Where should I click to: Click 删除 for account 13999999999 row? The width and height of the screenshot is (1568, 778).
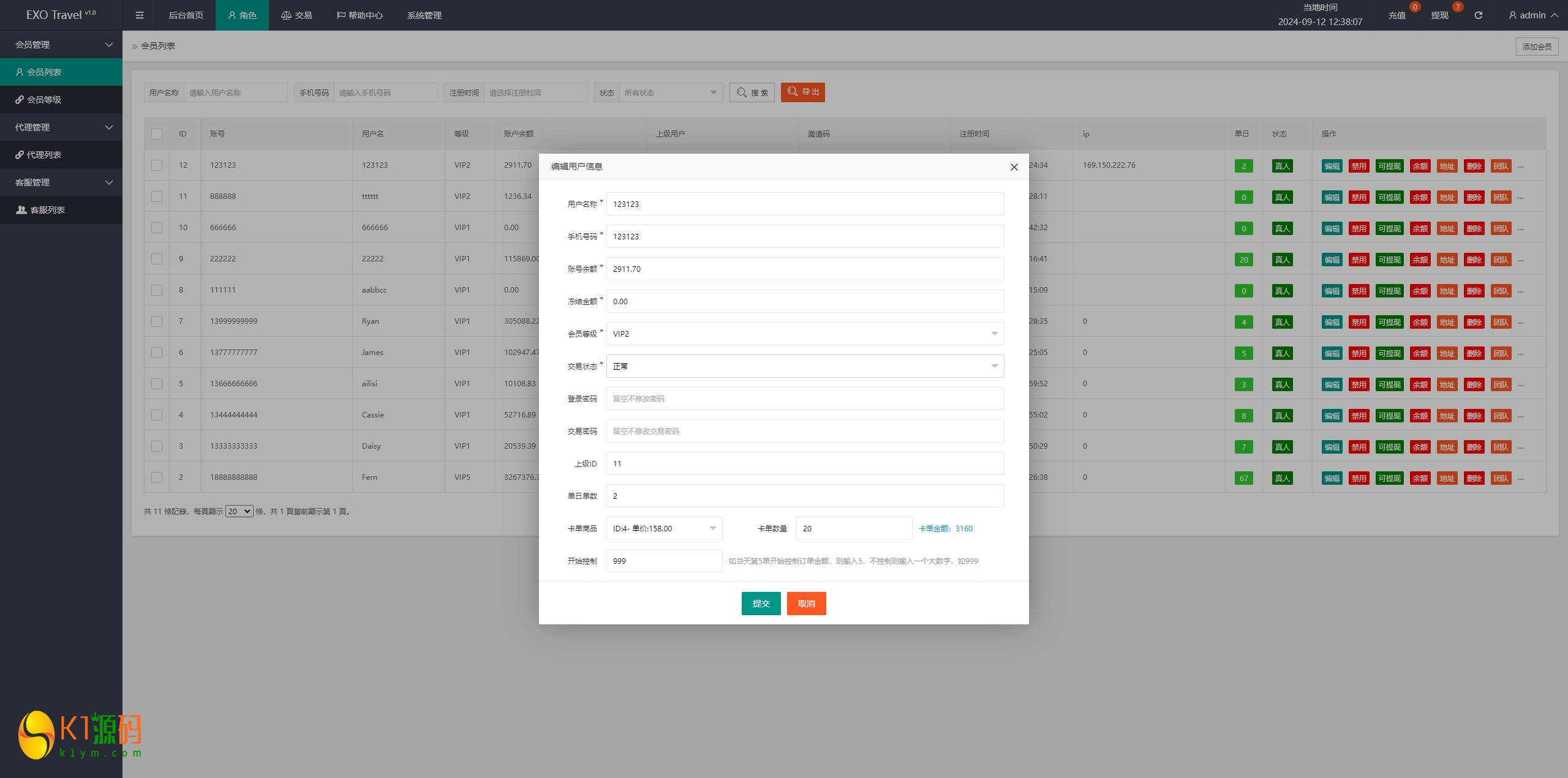[x=1474, y=322]
